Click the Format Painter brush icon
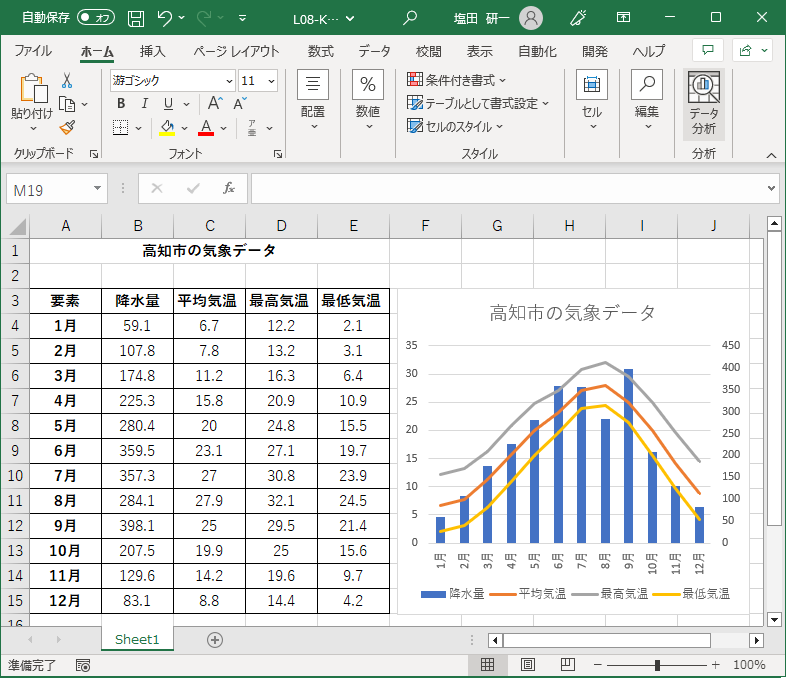Viewport: 786px width, 678px height. (x=67, y=127)
